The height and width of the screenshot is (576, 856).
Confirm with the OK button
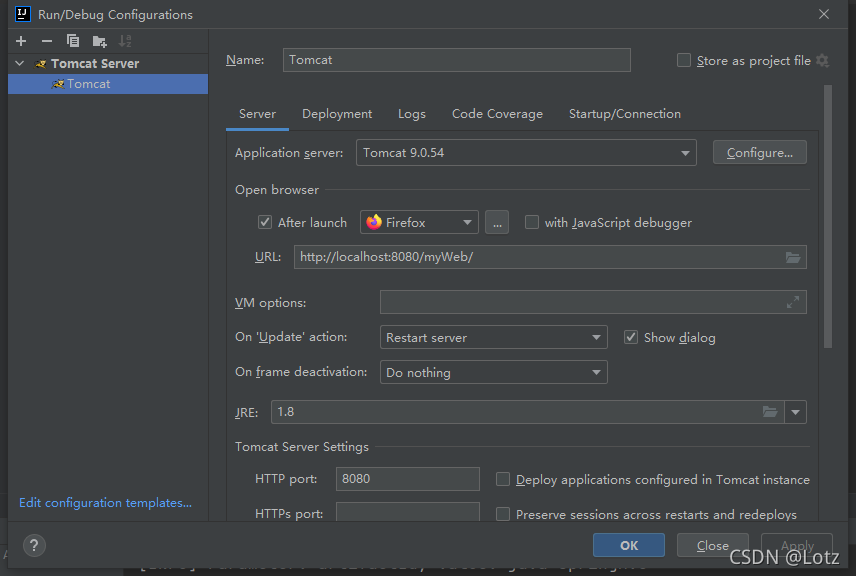coord(629,545)
